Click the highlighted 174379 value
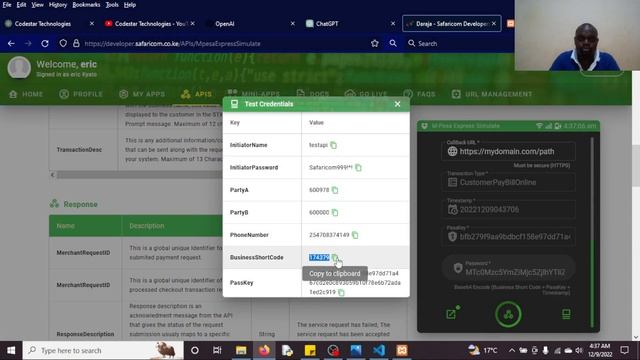The width and height of the screenshot is (640, 360). coord(319,257)
